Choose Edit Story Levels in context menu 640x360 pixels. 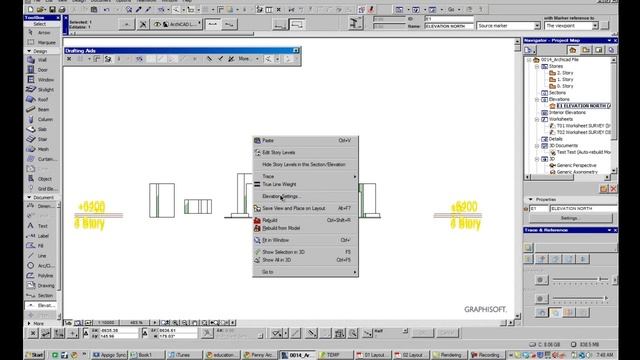coord(305,153)
